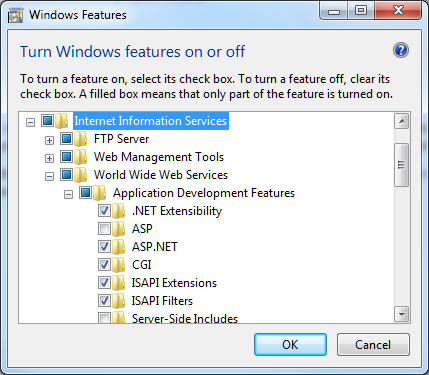Minimize the Windows Features window
This screenshot has height=375, width=429.
tap(334, 11)
